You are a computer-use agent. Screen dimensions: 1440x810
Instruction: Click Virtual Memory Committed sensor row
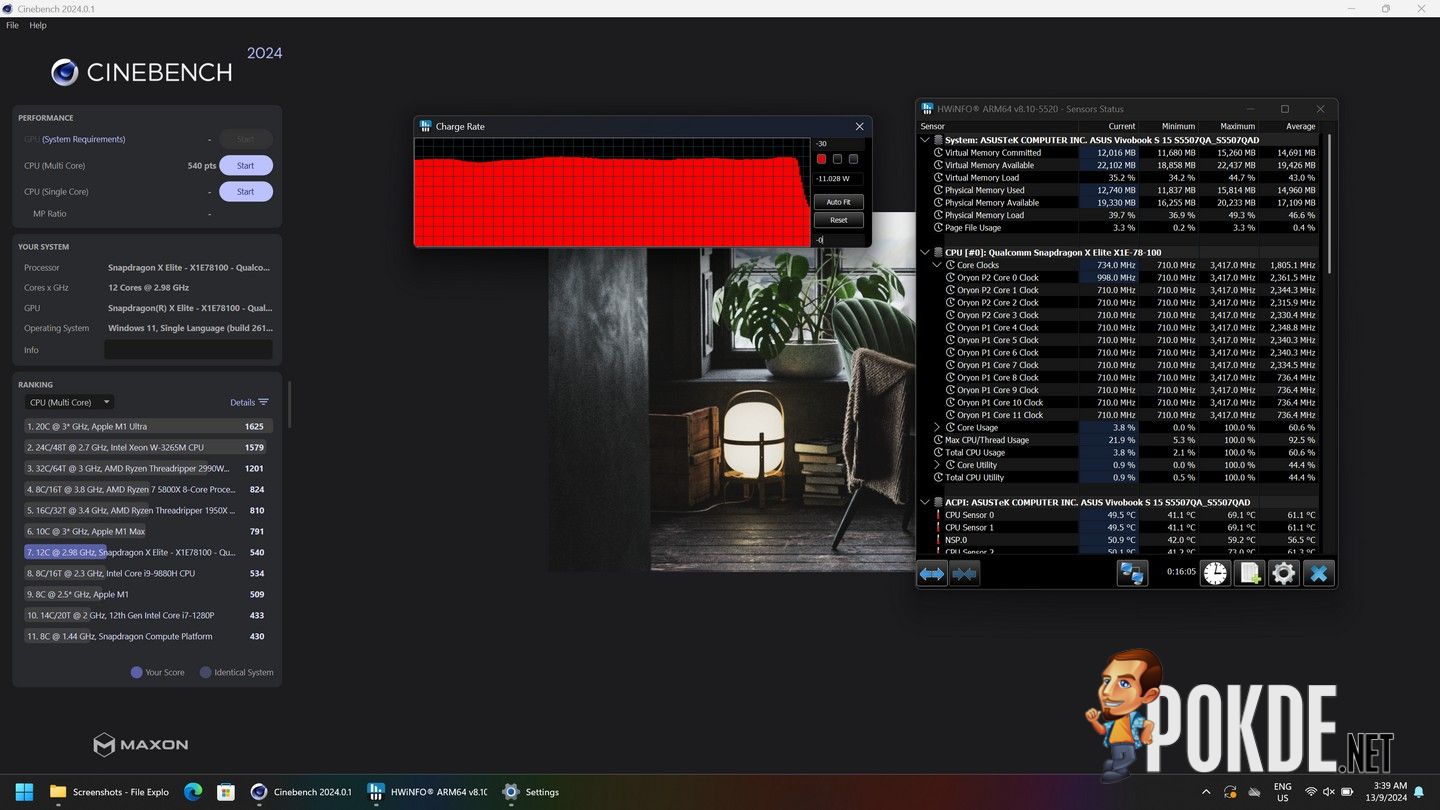pos(1118,153)
